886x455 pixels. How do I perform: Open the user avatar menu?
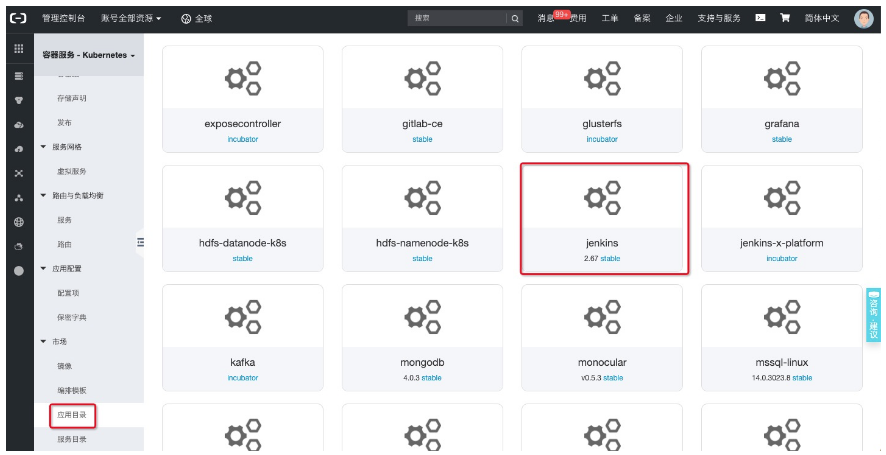pyautogui.click(x=863, y=19)
